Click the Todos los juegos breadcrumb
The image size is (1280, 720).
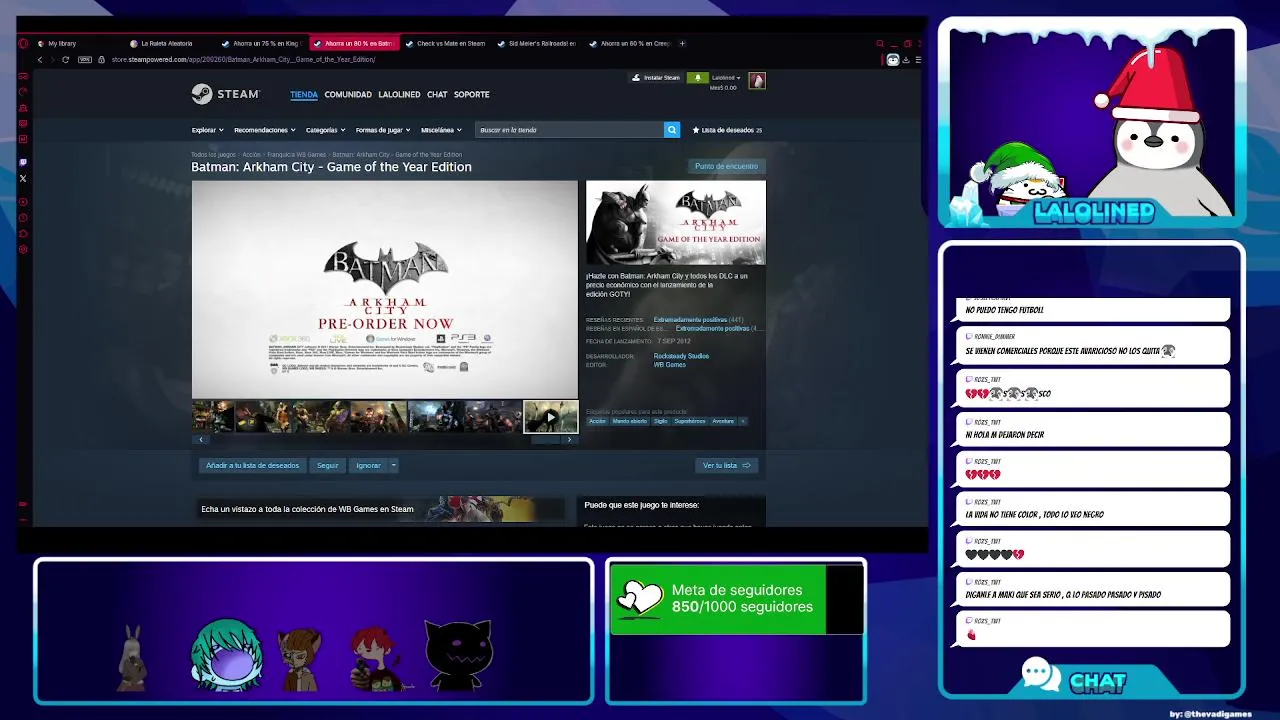[x=213, y=155]
